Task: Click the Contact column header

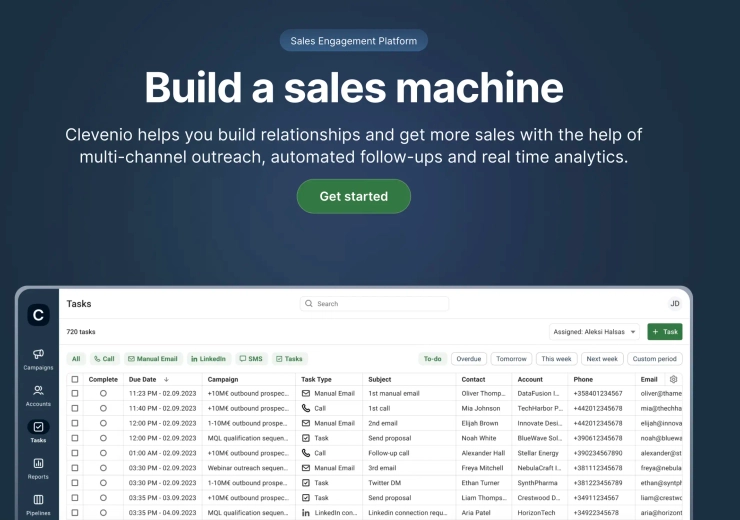Action: click(x=473, y=379)
